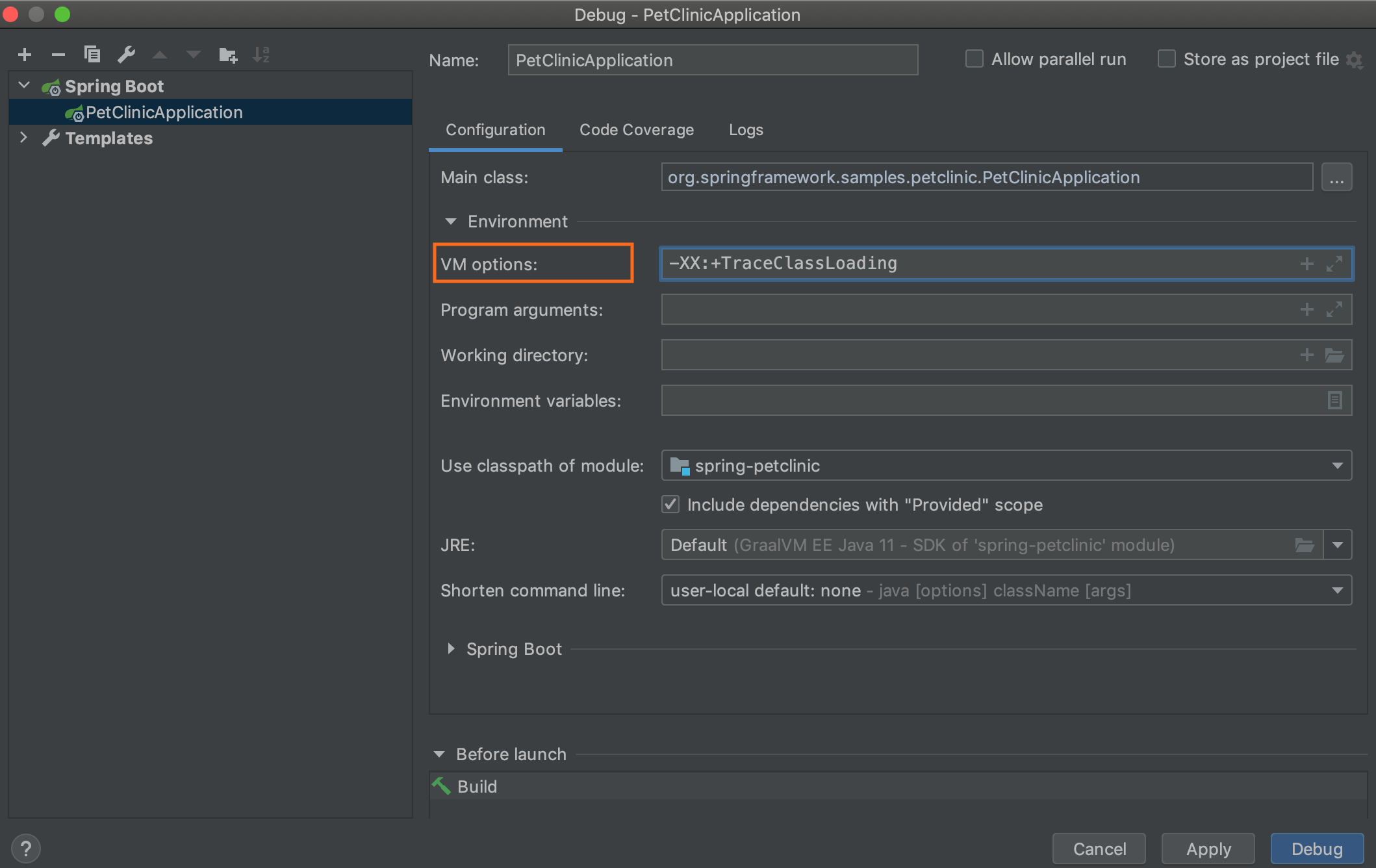Click the Name input field
Screen dimensions: 1376x868
pos(713,60)
